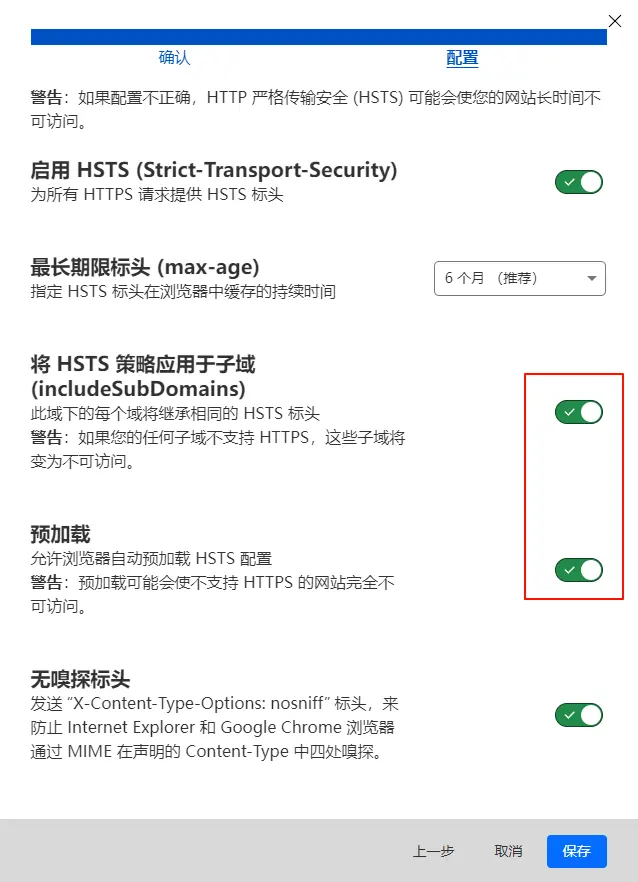
Task: Click the 保存 save button
Action: click(x=577, y=851)
